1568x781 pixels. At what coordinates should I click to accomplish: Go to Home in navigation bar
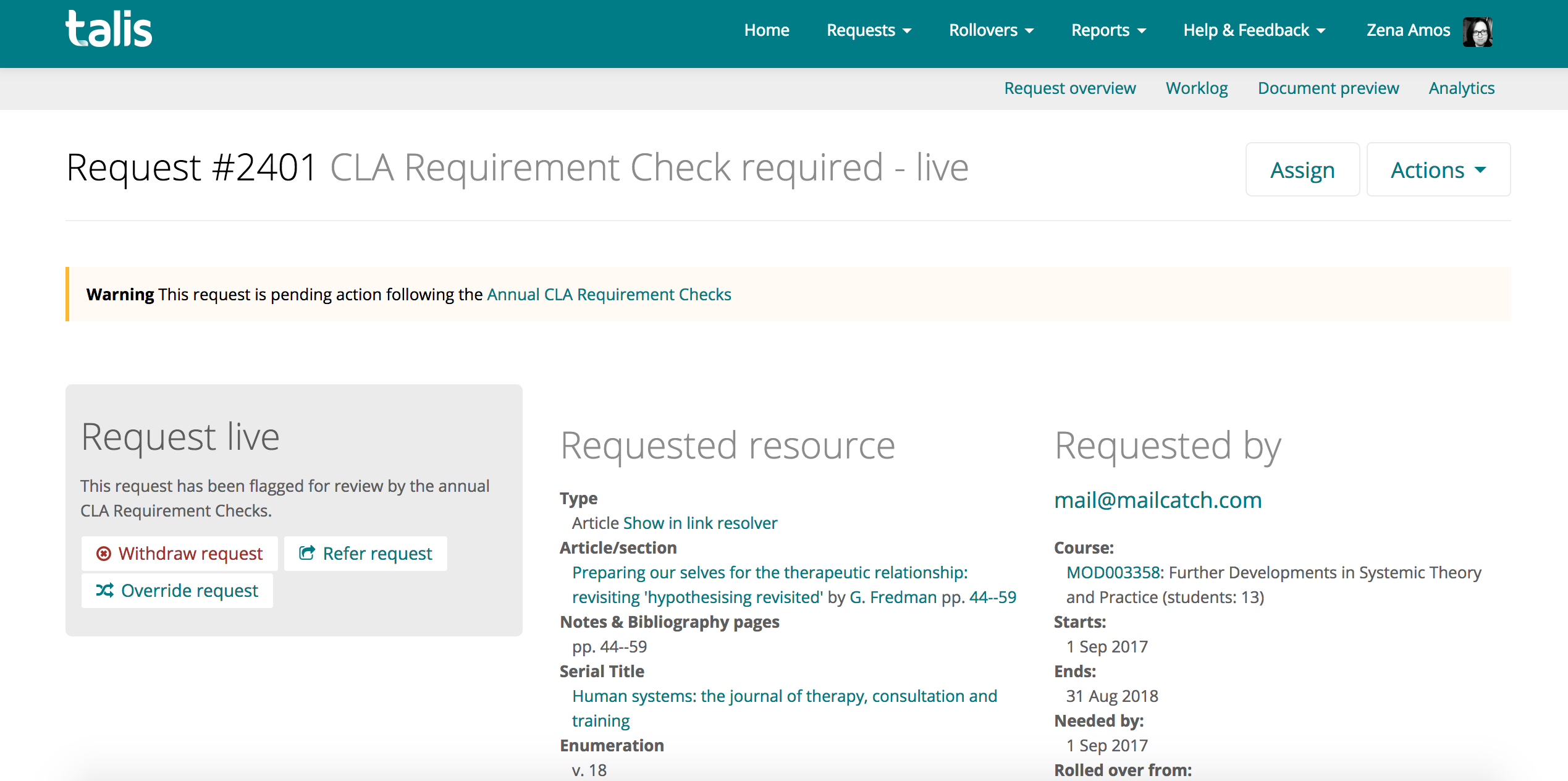(x=767, y=30)
